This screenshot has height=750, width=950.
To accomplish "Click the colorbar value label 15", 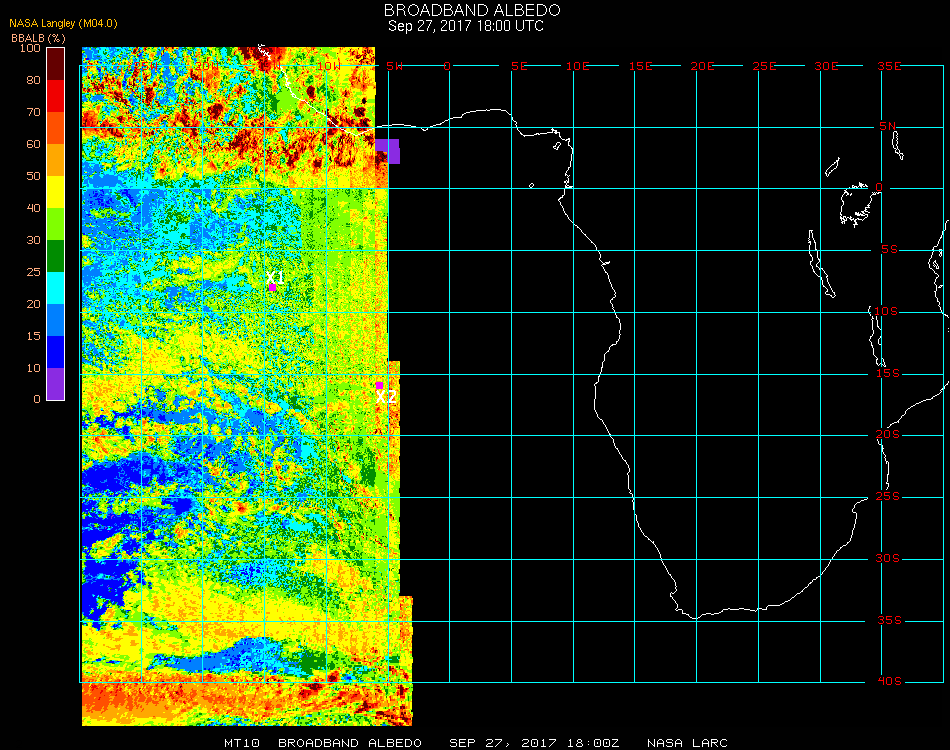I will [33, 336].
